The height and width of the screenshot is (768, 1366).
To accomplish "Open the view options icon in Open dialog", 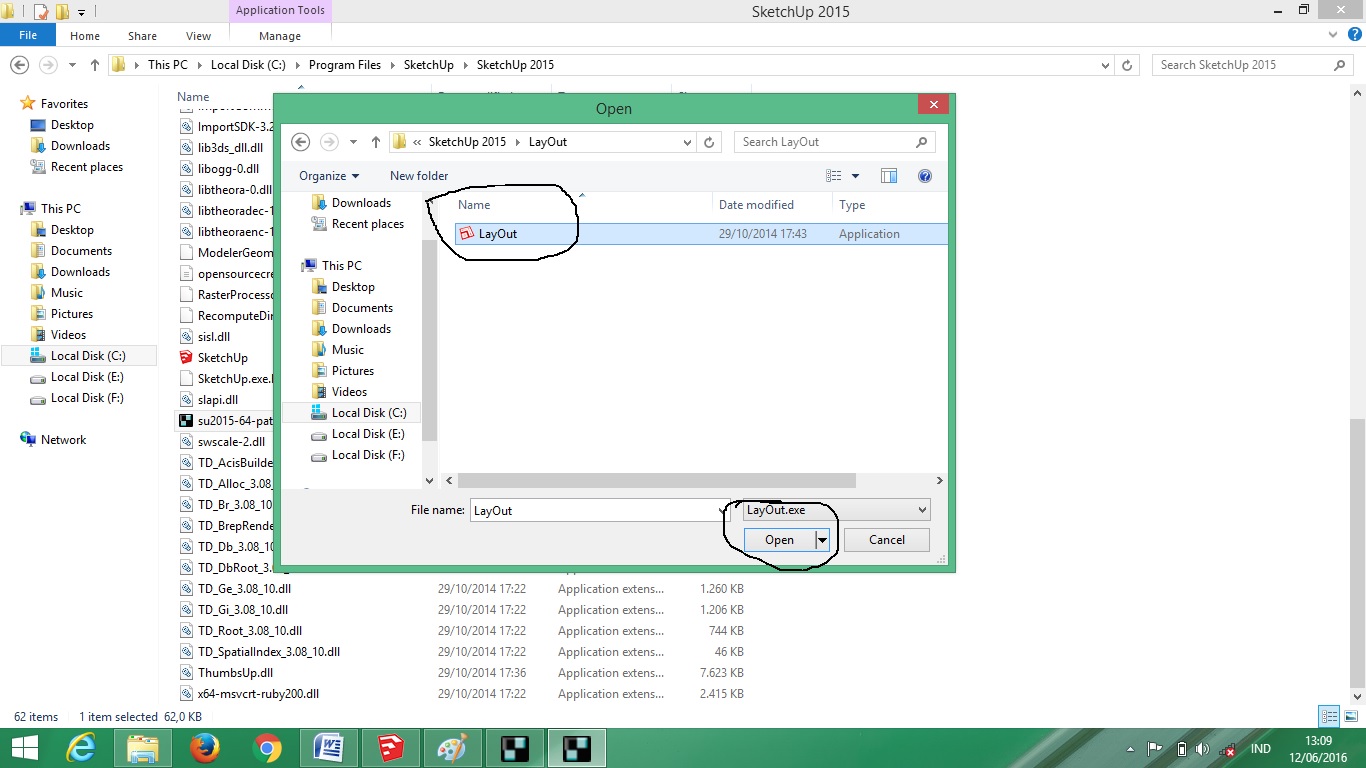I will click(834, 176).
